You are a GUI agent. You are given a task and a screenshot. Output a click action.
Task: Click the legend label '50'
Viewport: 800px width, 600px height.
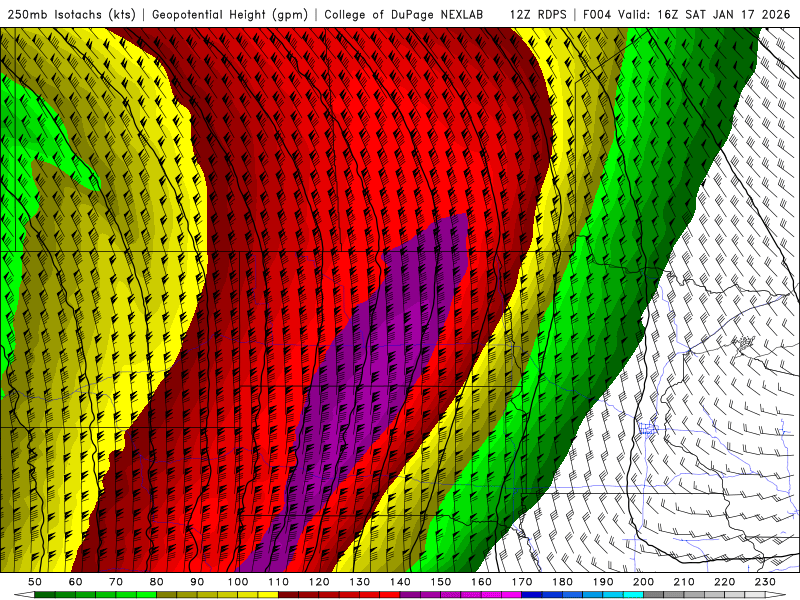point(35,582)
